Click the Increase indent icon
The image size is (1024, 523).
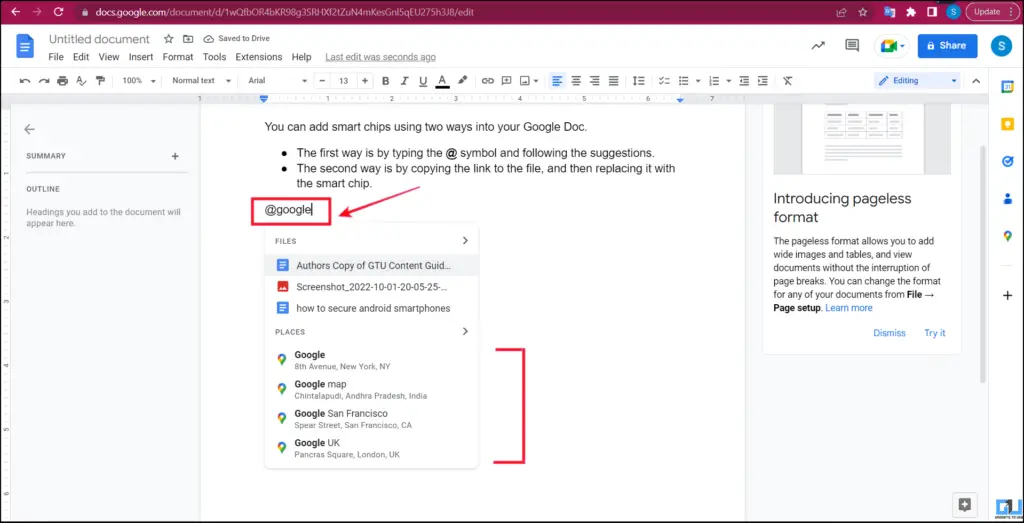click(x=763, y=81)
